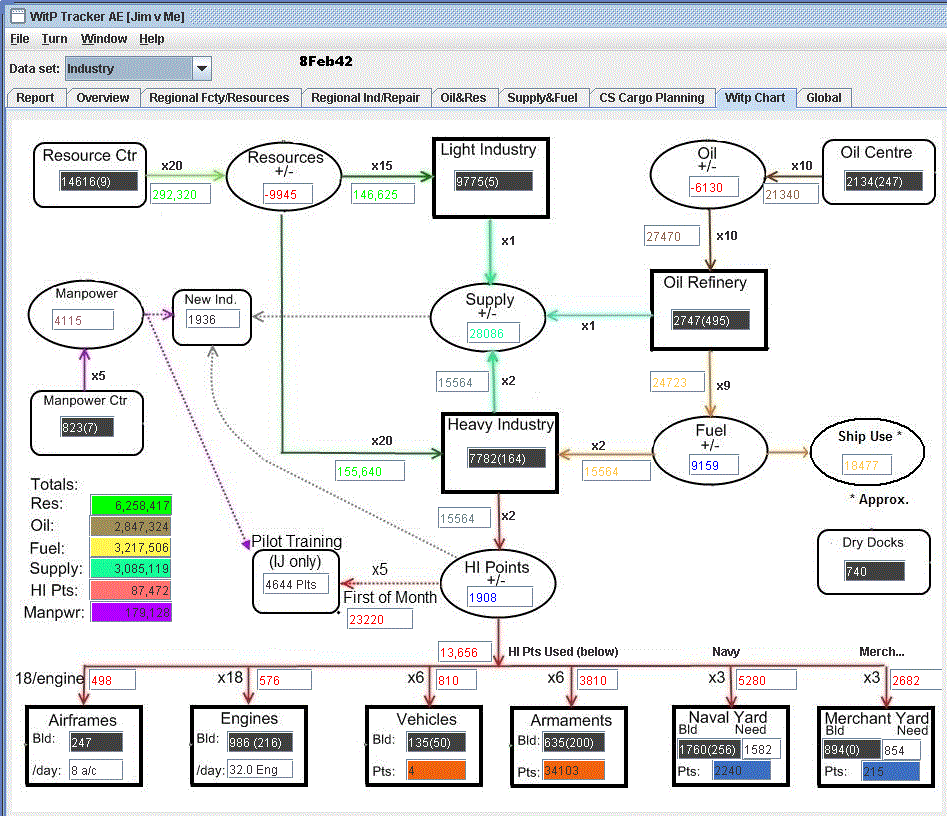The image size is (947, 816).
Task: Click the Heavy Industry value field
Action: pos(506,458)
